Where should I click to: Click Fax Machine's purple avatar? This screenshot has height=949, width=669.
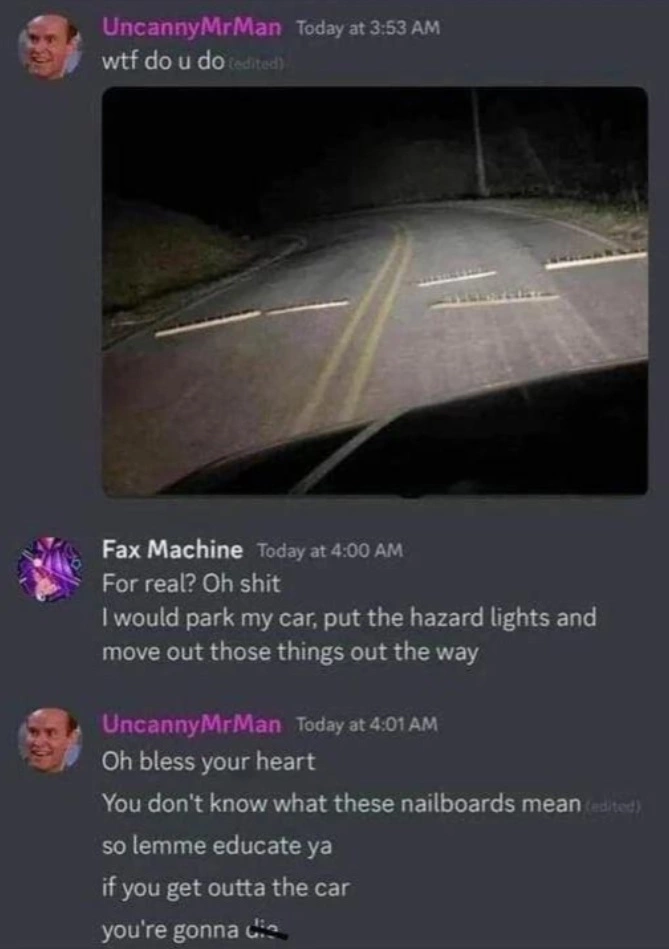(50, 569)
